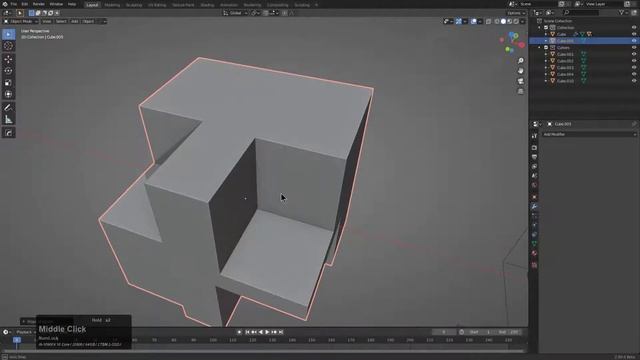
Task: Toggle viewport gizmos button
Action: click(x=458, y=21)
